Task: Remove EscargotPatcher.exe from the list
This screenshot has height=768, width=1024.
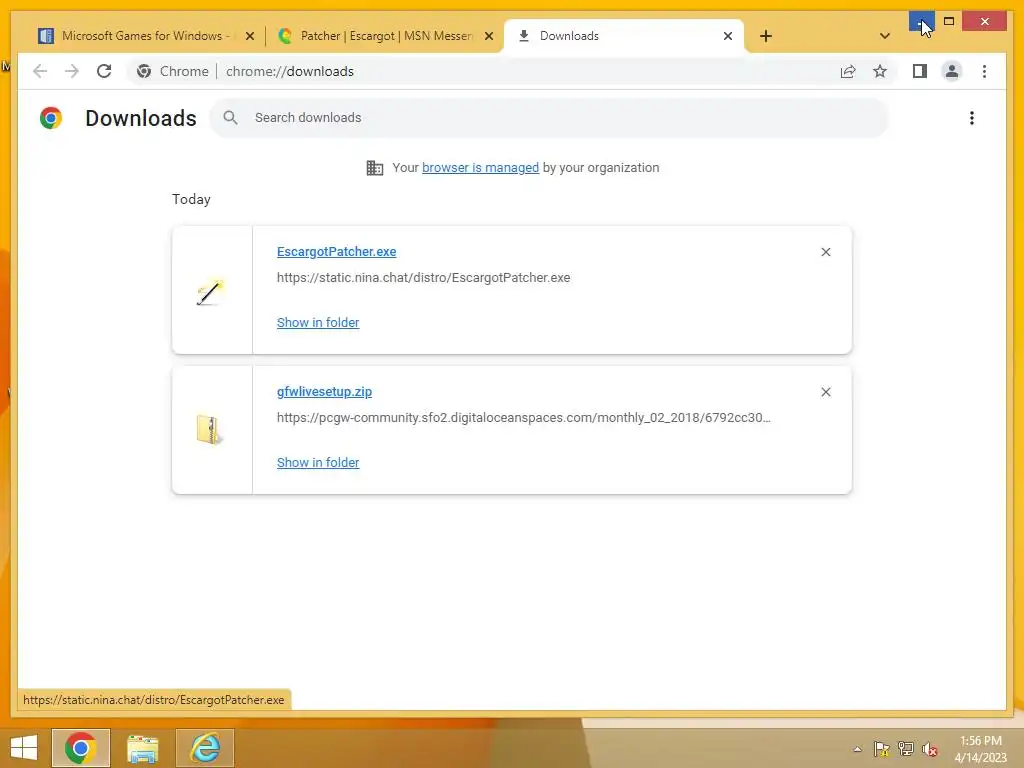Action: click(x=825, y=252)
